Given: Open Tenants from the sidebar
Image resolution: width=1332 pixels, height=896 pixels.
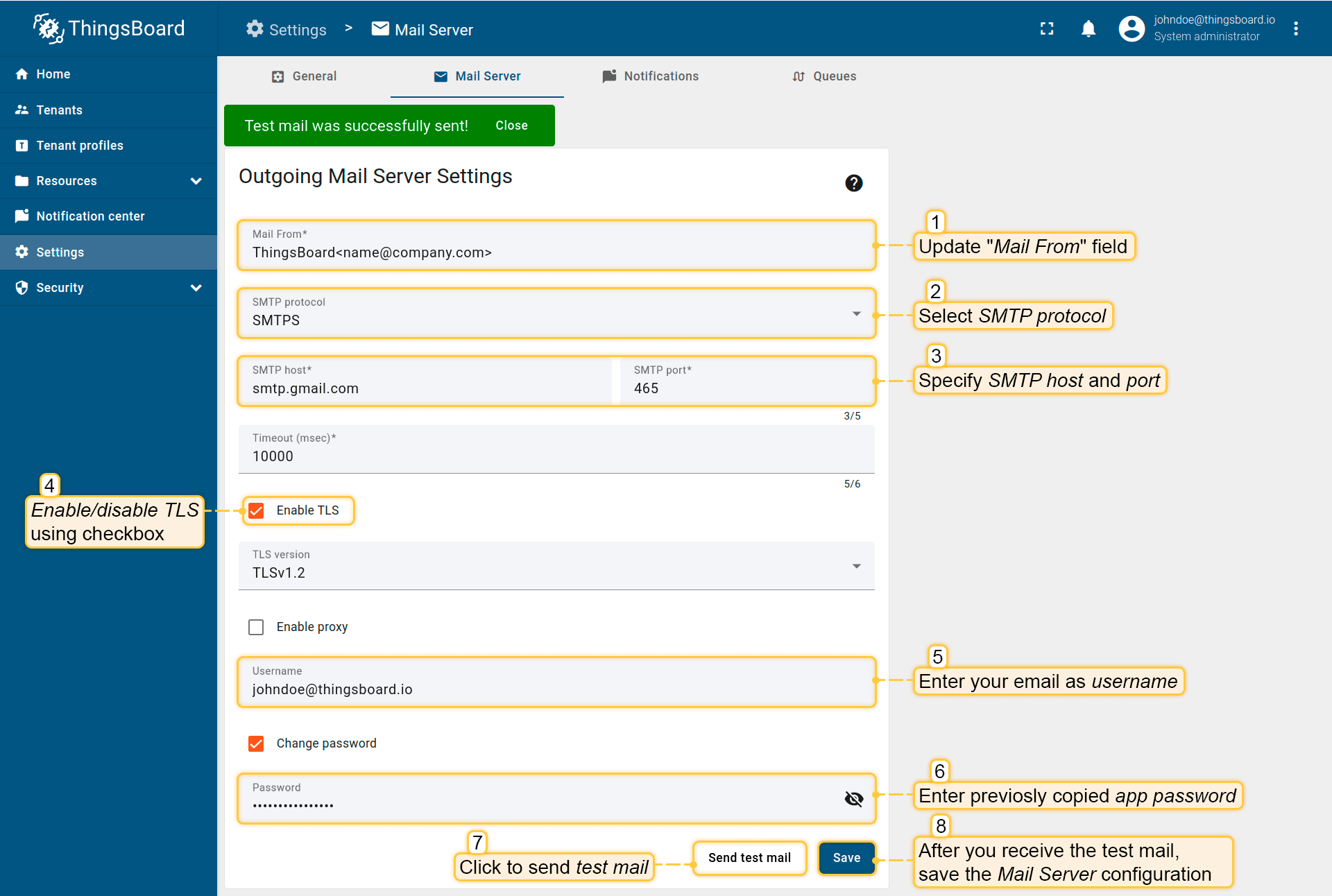Looking at the screenshot, I should click(59, 110).
